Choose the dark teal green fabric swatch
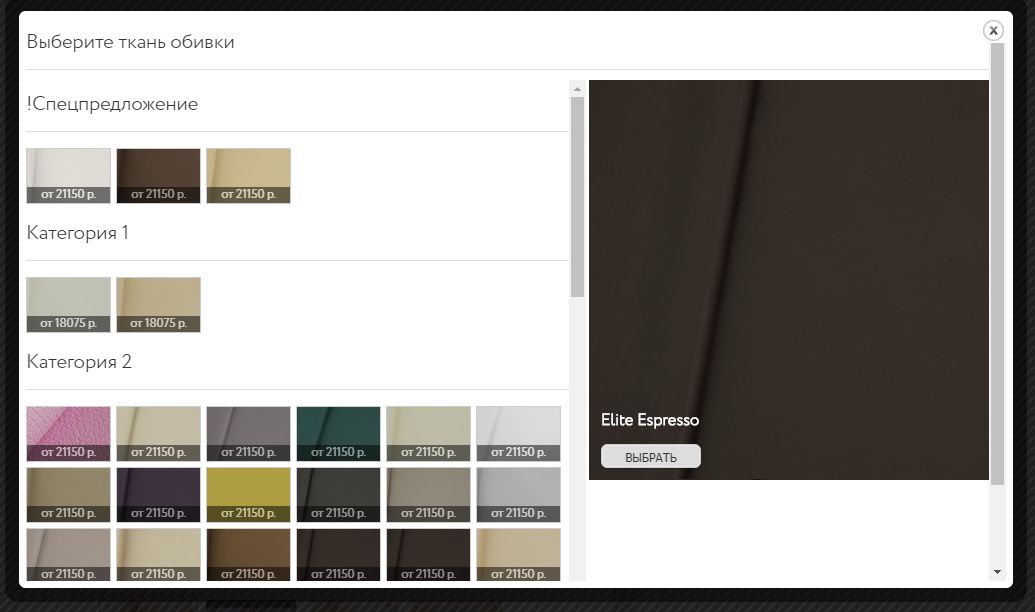Screen dimensions: 1035x612 click(x=338, y=428)
